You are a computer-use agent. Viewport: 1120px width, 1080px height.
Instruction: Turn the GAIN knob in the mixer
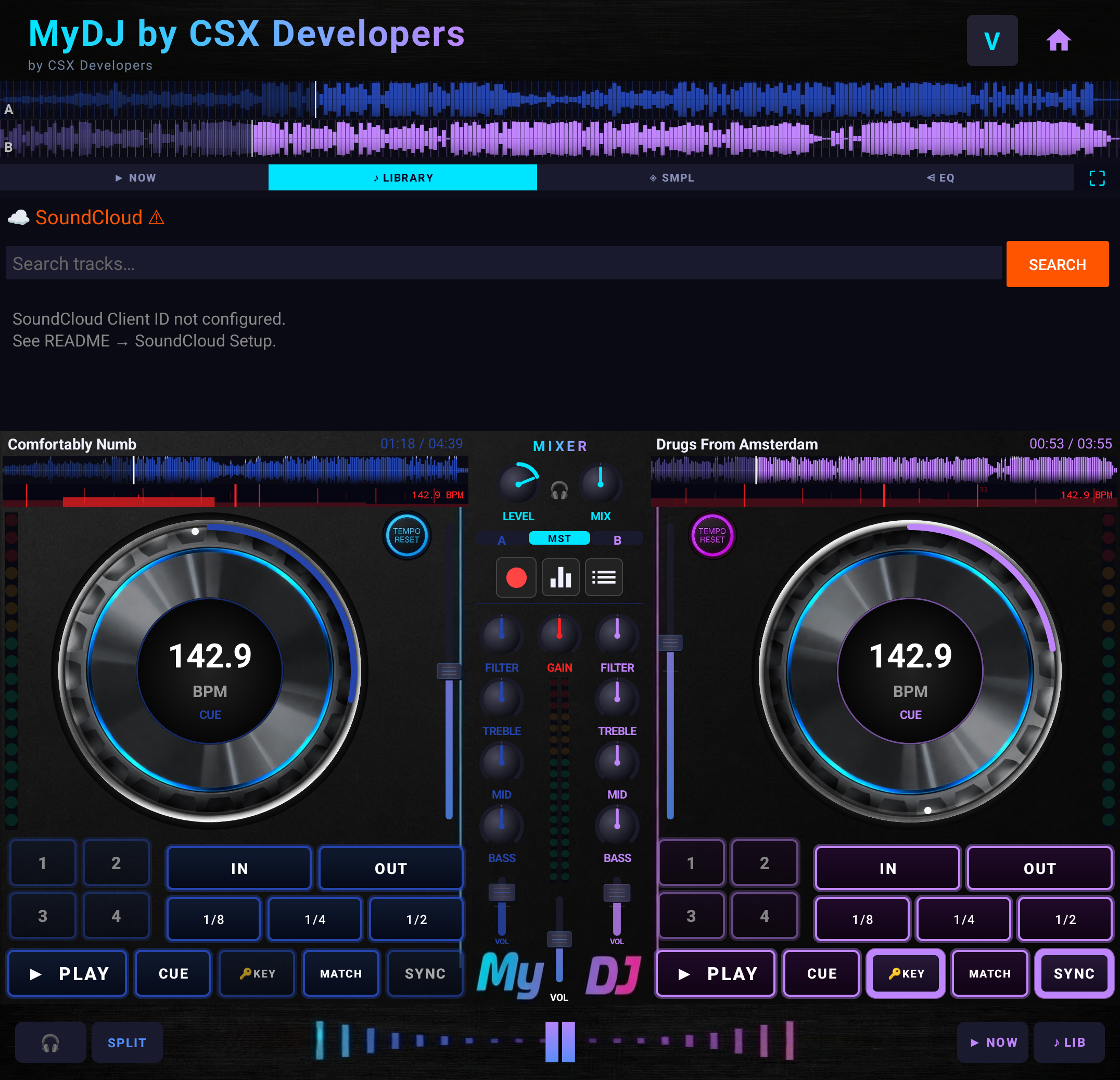(x=559, y=634)
